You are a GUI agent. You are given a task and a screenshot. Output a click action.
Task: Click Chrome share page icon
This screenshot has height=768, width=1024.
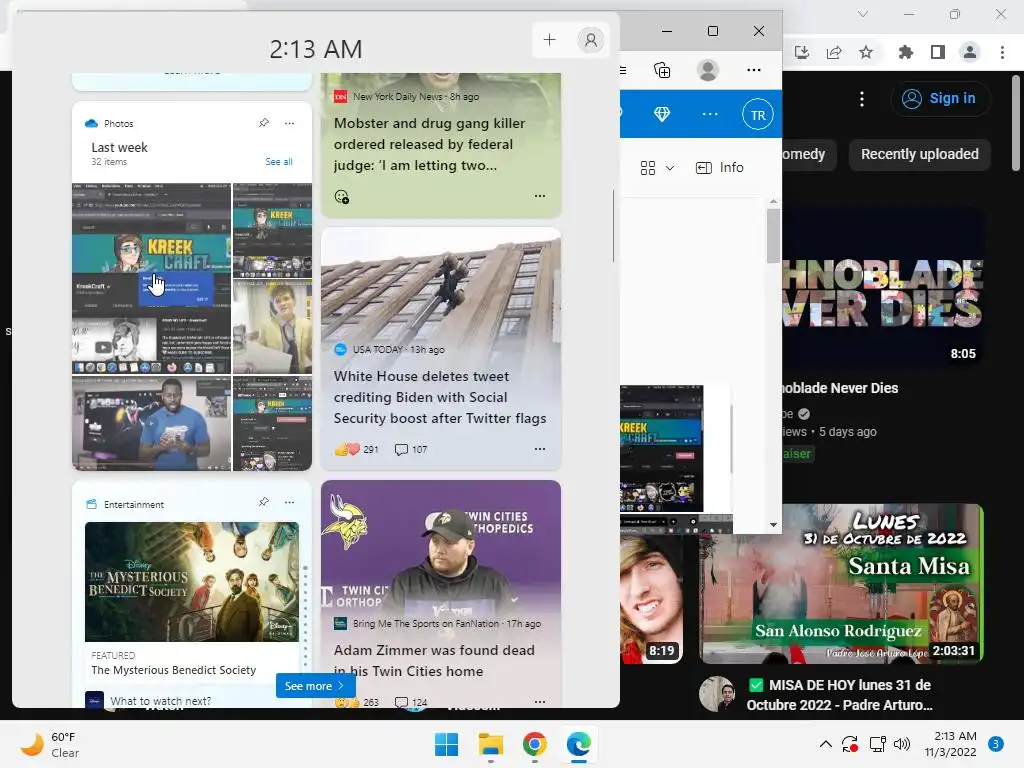coord(834,52)
